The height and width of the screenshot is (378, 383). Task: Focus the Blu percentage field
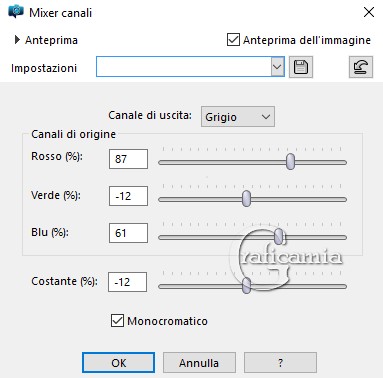pyautogui.click(x=128, y=233)
